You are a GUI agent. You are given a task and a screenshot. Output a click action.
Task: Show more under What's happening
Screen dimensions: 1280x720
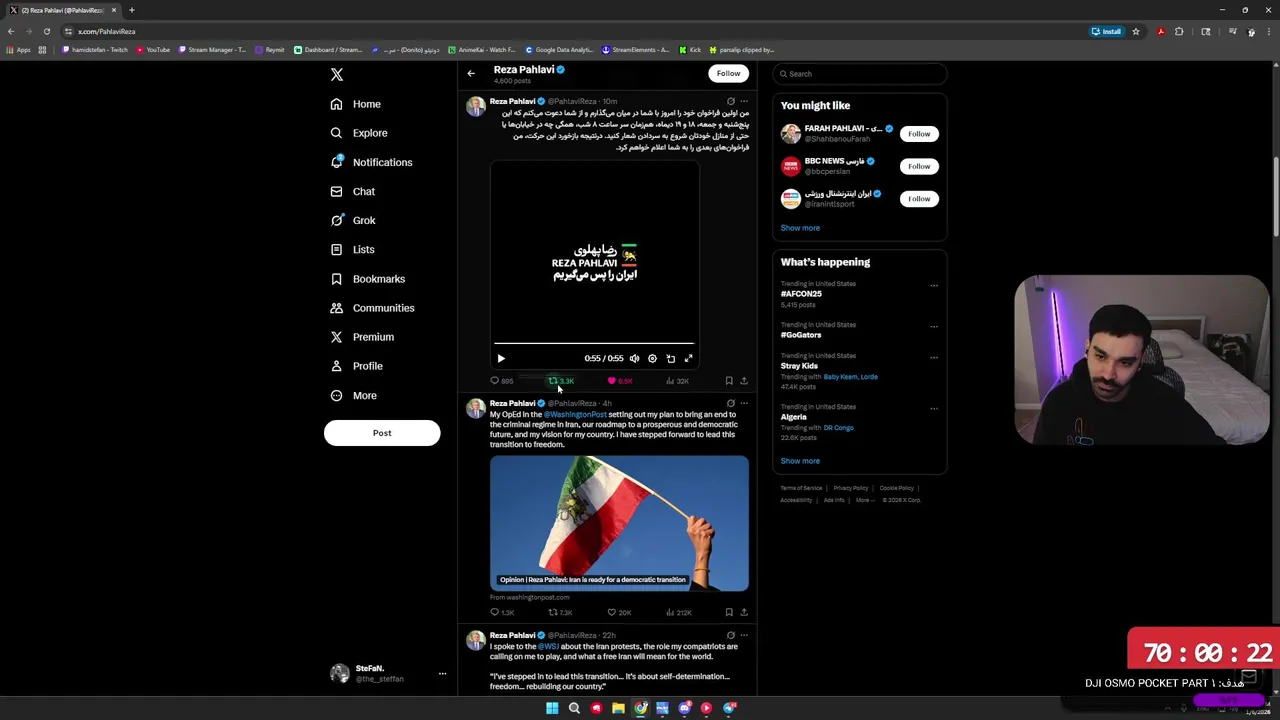coord(800,461)
